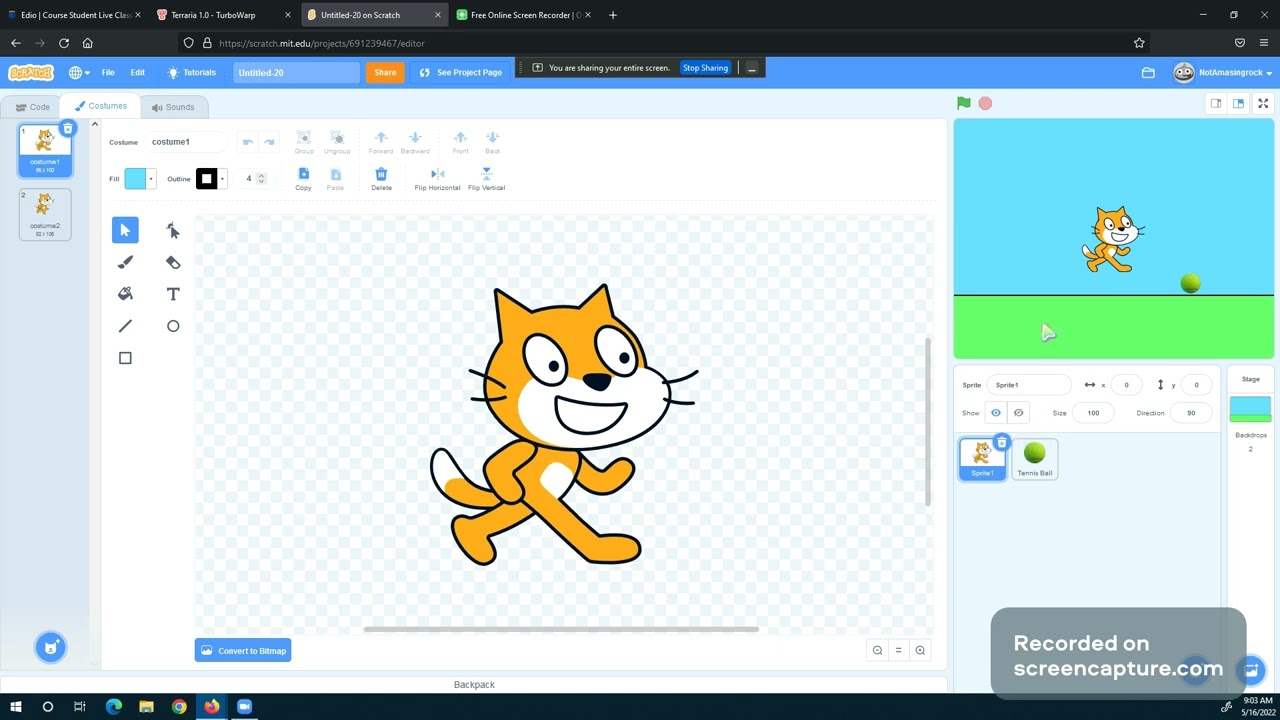Click the Undo arrow in costume editor
Screen dimensions: 1280x720
248,142
